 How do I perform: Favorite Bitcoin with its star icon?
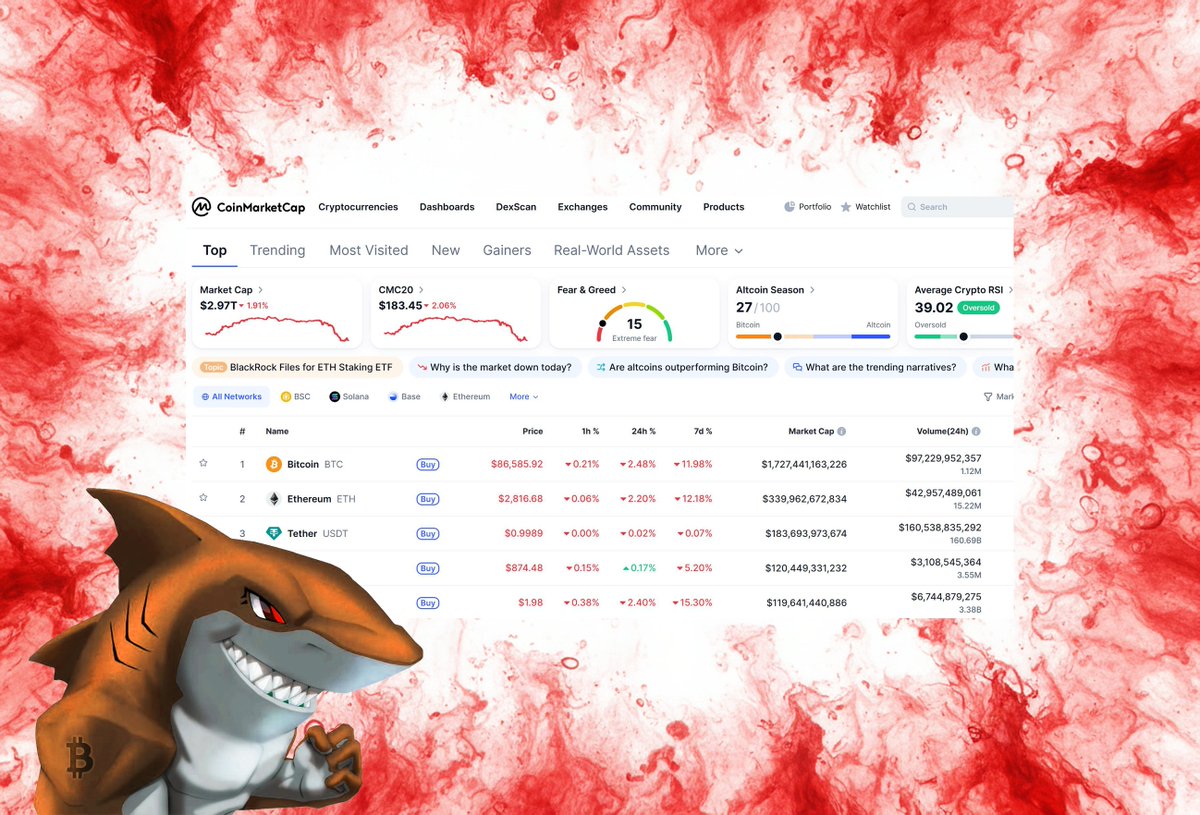pos(203,463)
